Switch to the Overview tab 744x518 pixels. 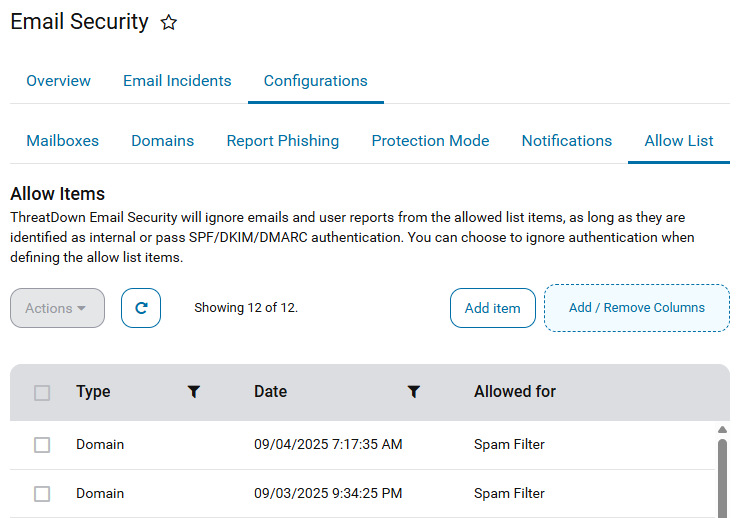(x=58, y=81)
